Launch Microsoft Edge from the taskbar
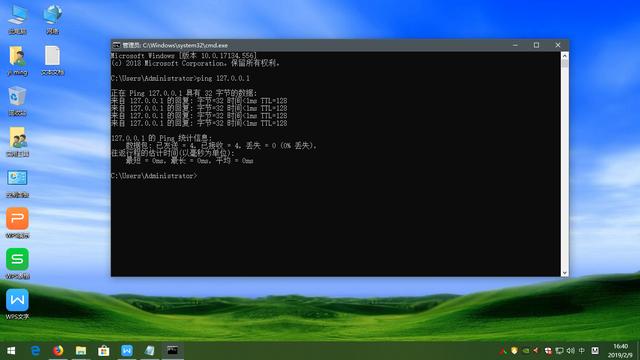 [36, 351]
